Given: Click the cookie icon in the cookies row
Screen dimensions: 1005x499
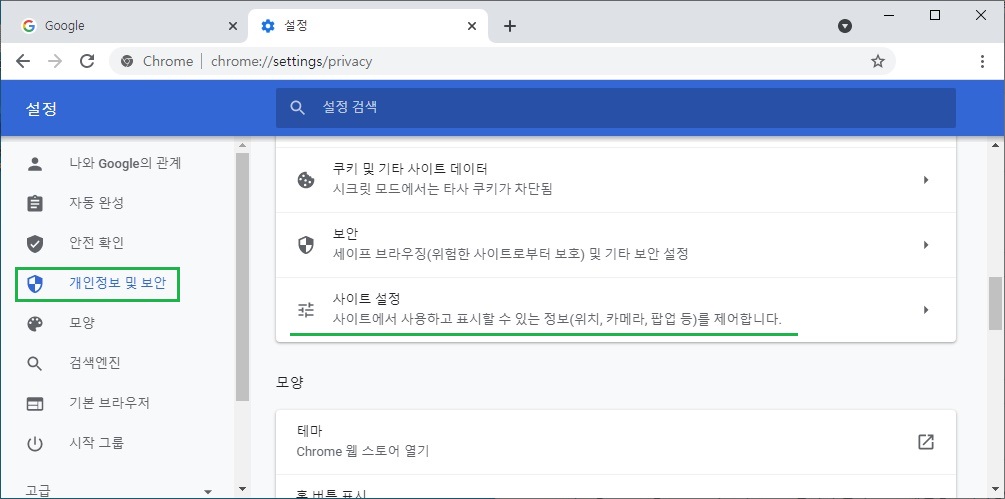Looking at the screenshot, I should point(306,180).
